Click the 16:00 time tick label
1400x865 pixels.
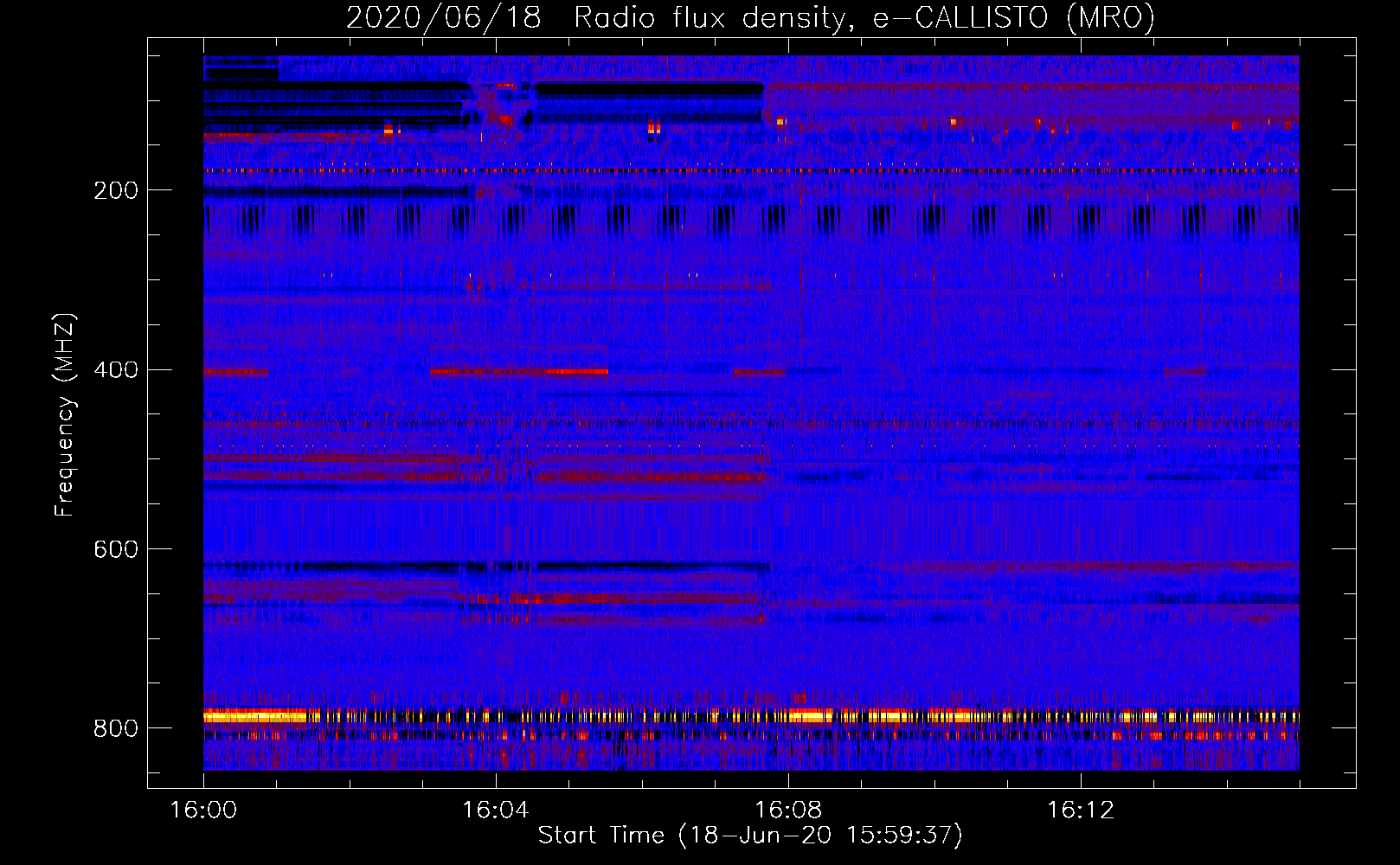[x=203, y=811]
